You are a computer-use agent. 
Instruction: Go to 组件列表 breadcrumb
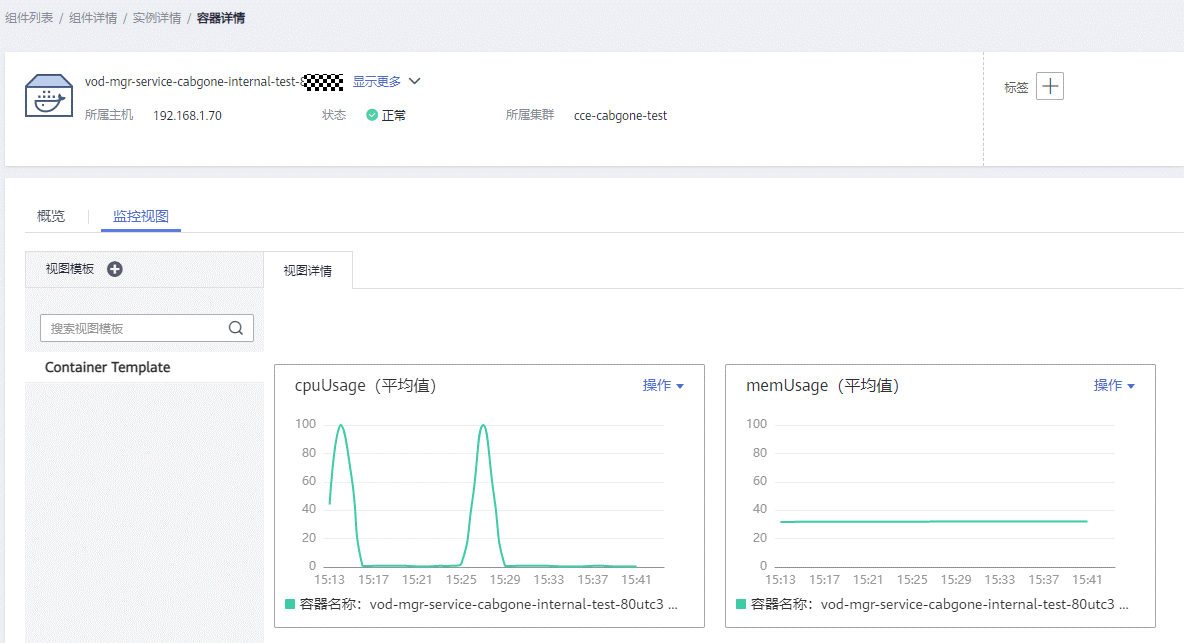[x=28, y=18]
